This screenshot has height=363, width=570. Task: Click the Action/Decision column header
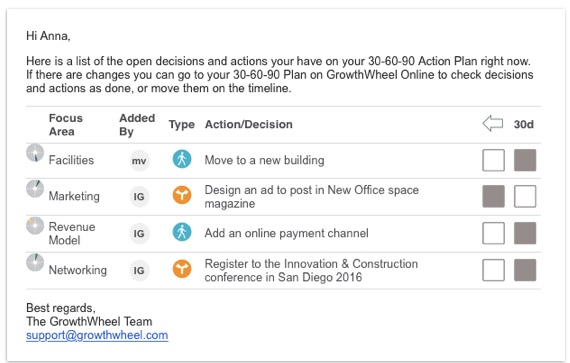(249, 124)
